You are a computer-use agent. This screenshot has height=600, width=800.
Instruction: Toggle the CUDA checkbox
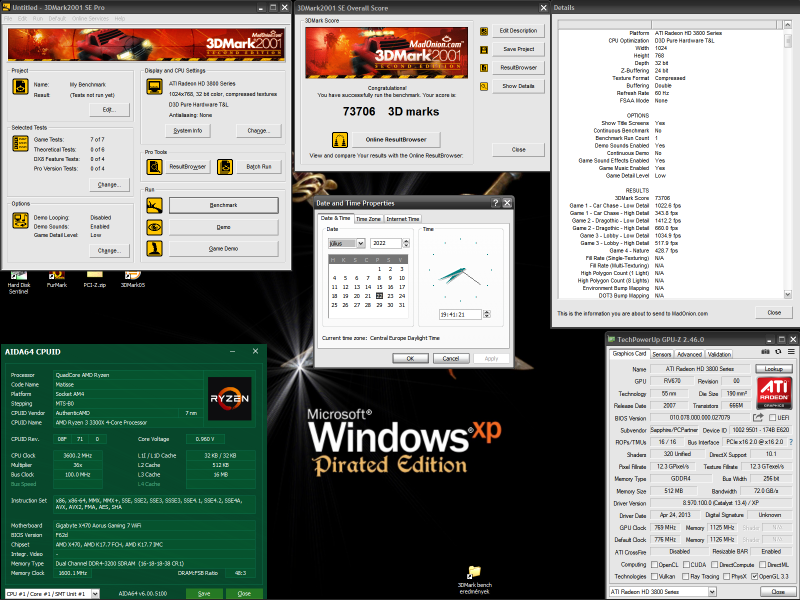686,564
